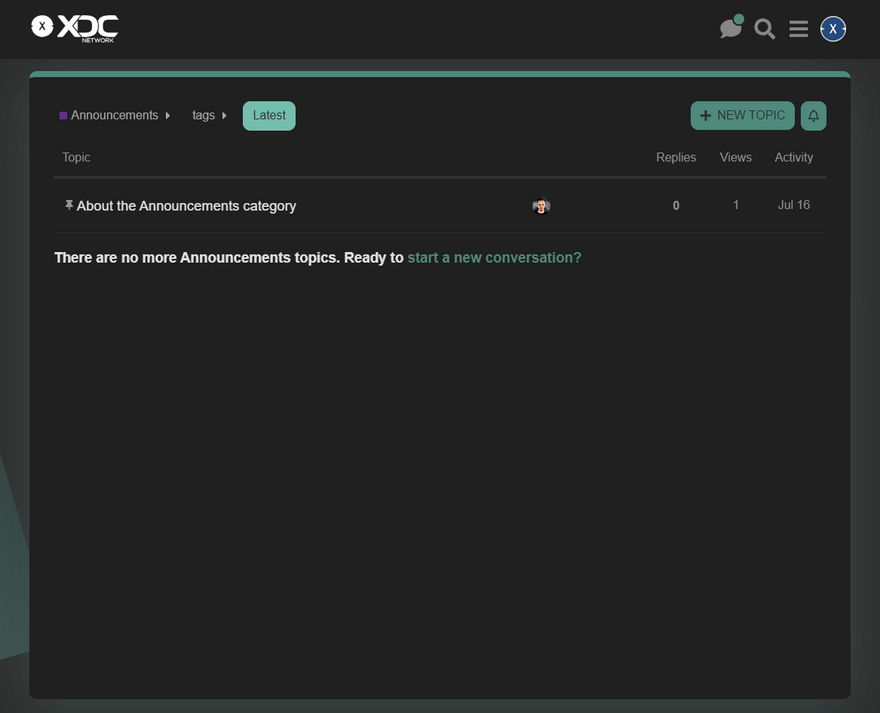This screenshot has width=880, height=713.
Task: Open search with the magnifying glass icon
Action: (x=765, y=29)
